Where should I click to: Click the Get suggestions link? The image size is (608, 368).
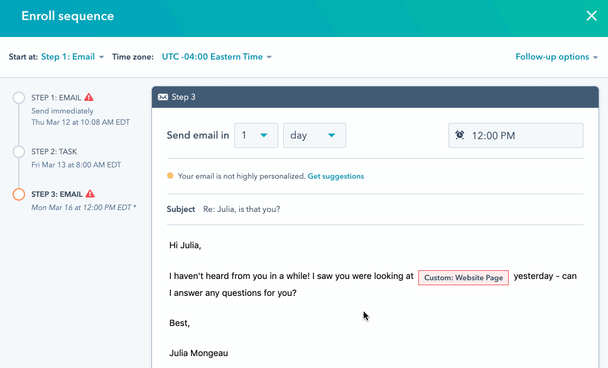[336, 176]
